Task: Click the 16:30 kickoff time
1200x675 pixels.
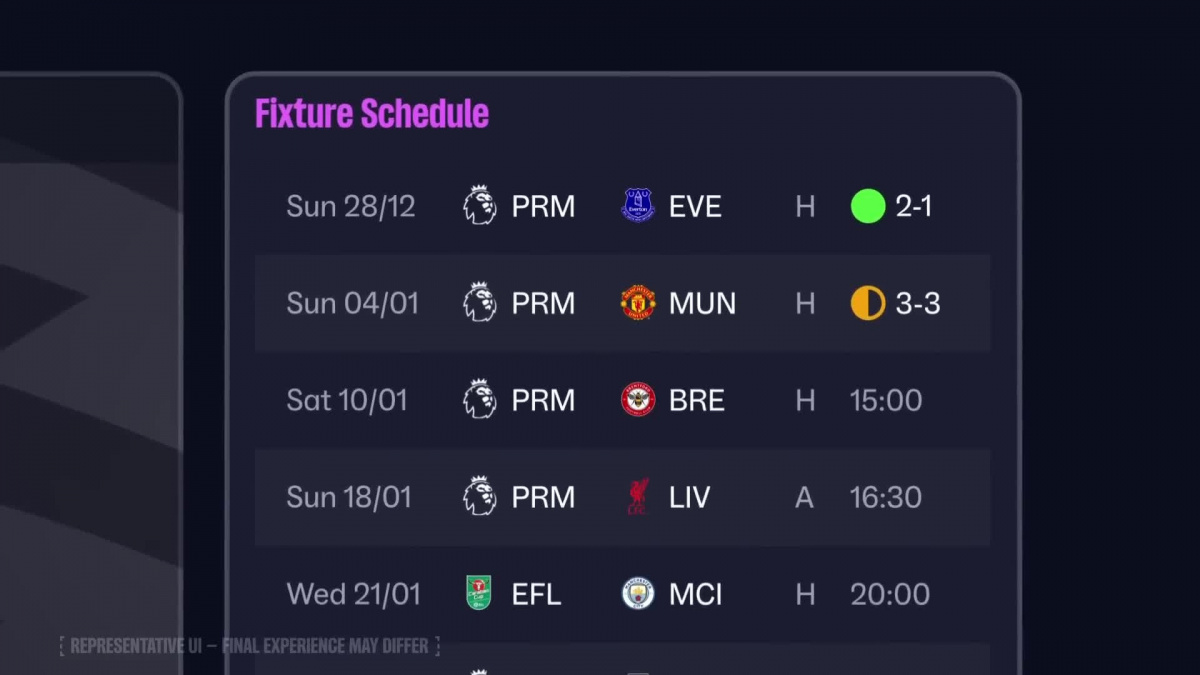Action: click(886, 497)
